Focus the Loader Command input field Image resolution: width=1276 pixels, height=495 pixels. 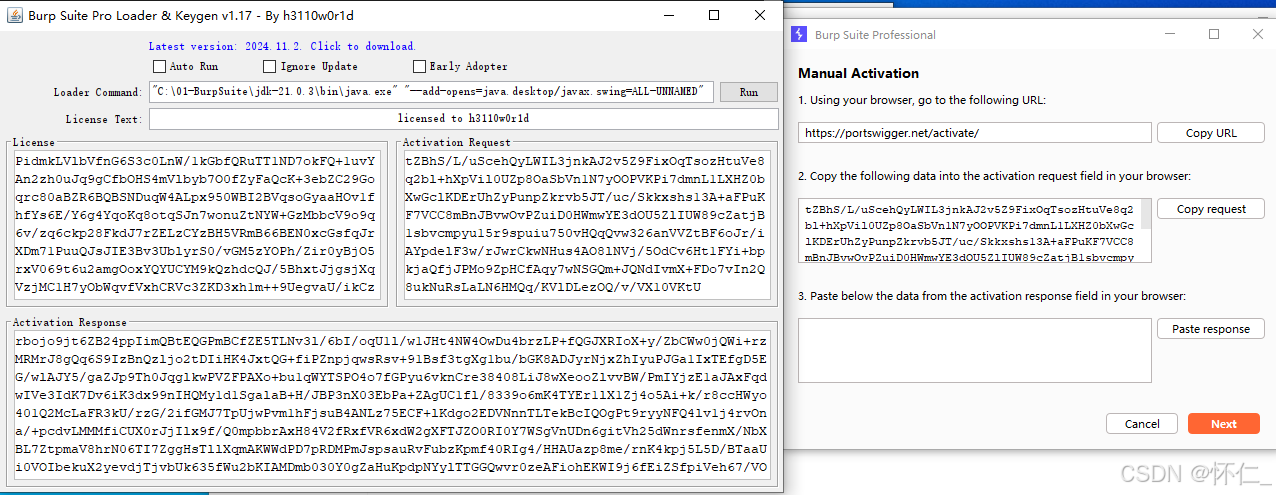(431, 92)
